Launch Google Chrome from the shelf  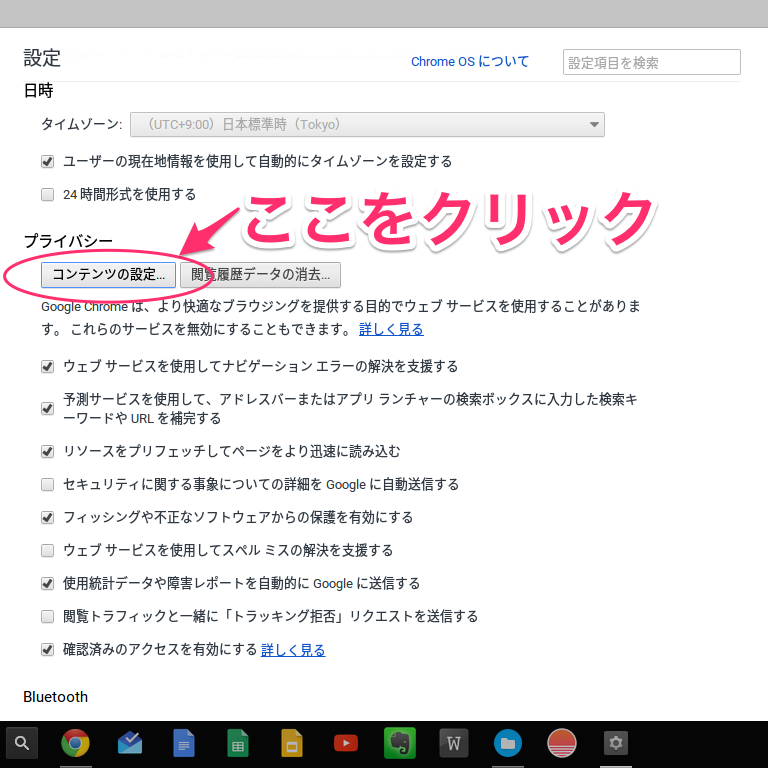[x=75, y=743]
